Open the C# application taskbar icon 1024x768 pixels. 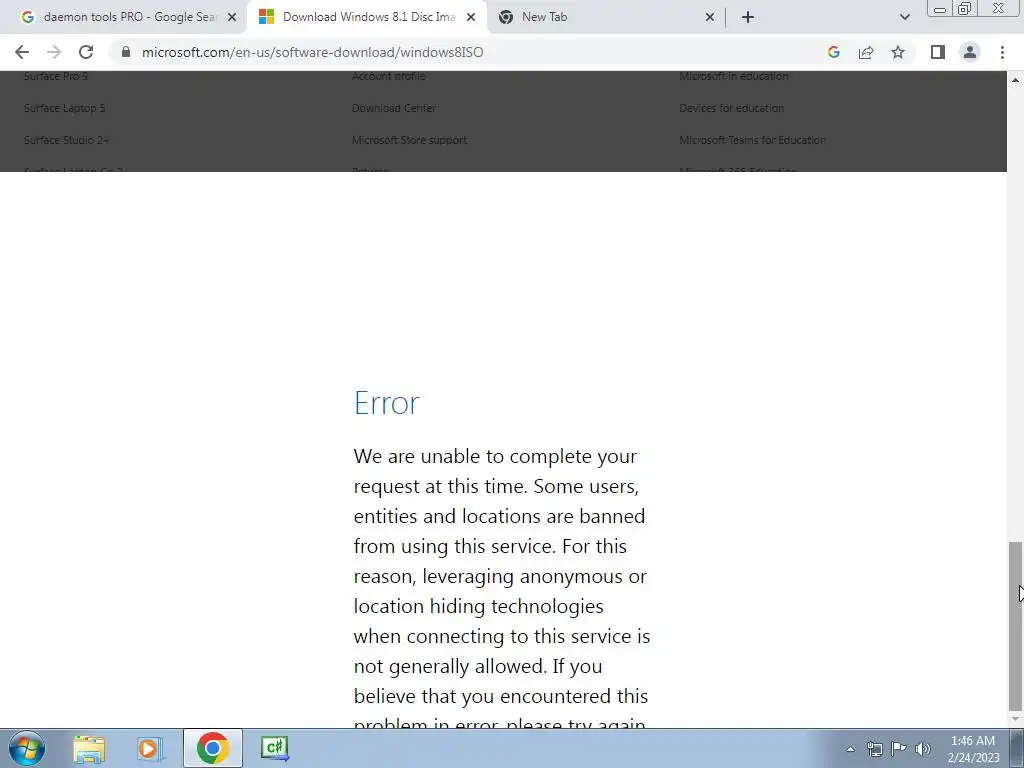tap(274, 748)
